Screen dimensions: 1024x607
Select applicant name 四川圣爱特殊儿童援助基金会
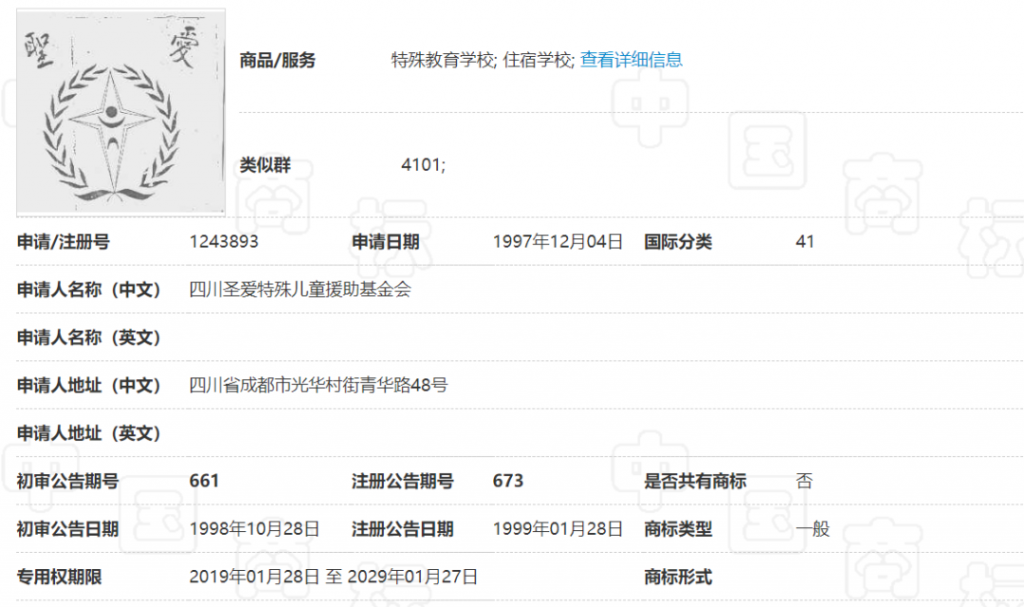pos(300,289)
